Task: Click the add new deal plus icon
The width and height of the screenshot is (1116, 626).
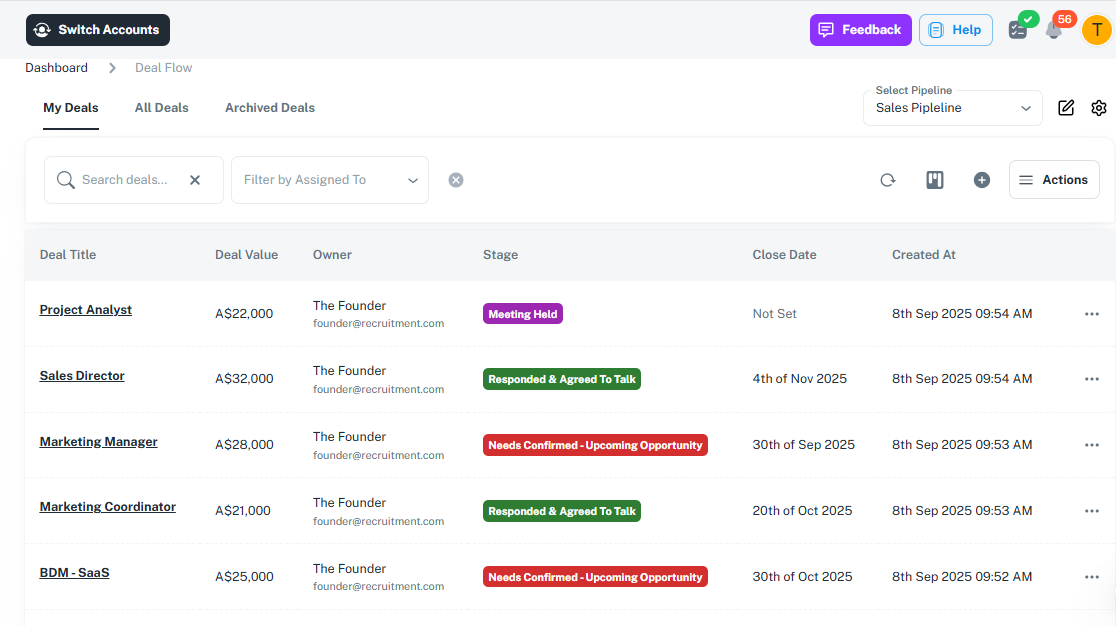Action: [982, 180]
